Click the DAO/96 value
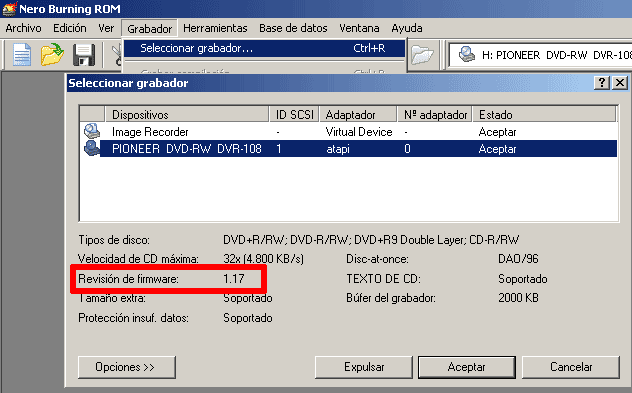Viewport: 632px width, 393px height. point(518,259)
